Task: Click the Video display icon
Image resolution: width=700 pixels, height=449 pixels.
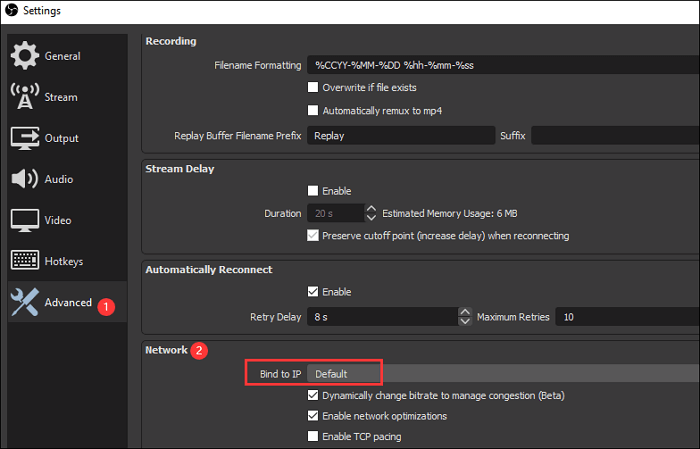Action: click(24, 220)
